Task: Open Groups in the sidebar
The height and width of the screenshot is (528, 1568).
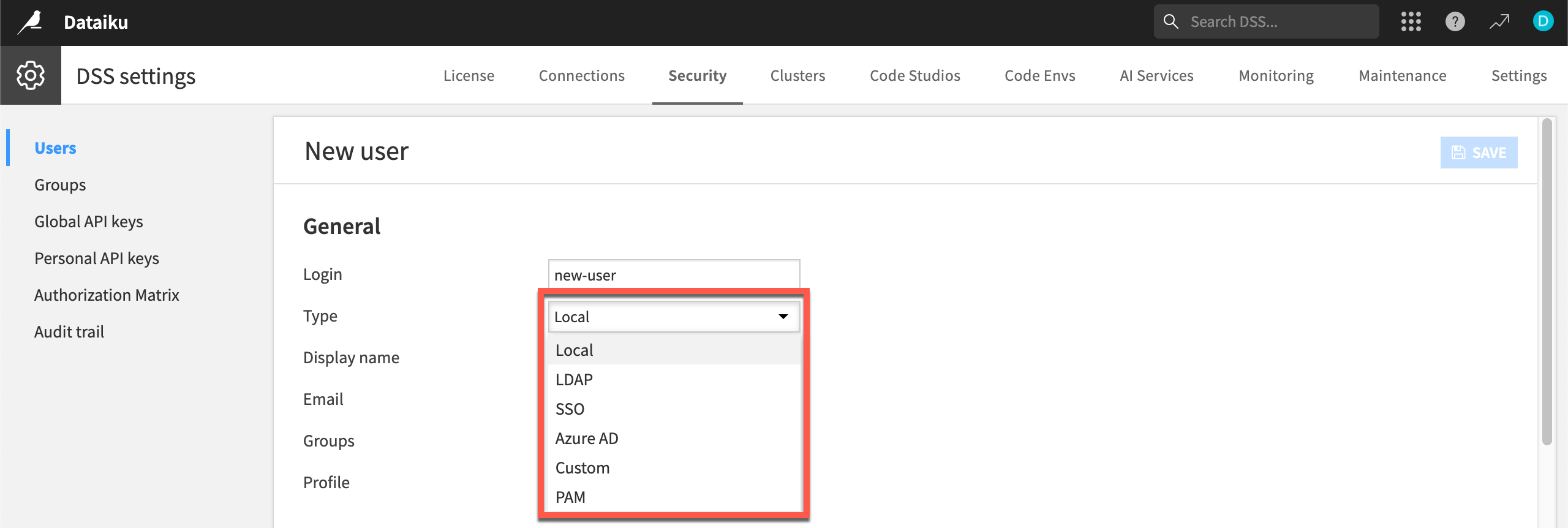Action: tap(60, 184)
